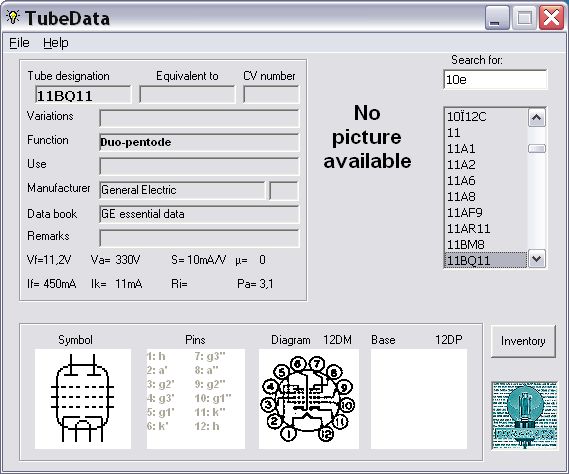Image resolution: width=569 pixels, height=474 pixels.
Task: Click the empty 12DP base image area
Action: 419,399
